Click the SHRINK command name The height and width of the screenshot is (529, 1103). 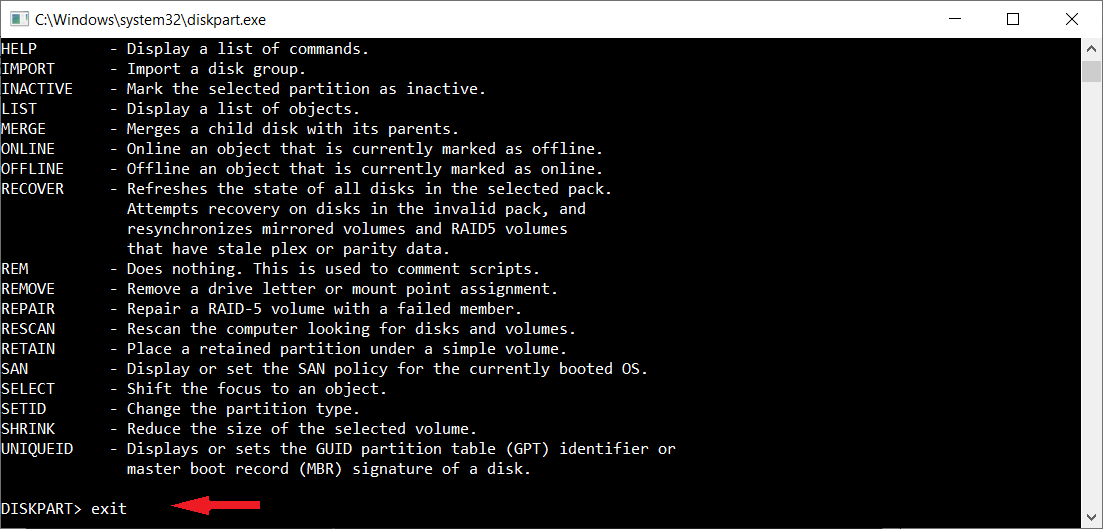pos(28,429)
